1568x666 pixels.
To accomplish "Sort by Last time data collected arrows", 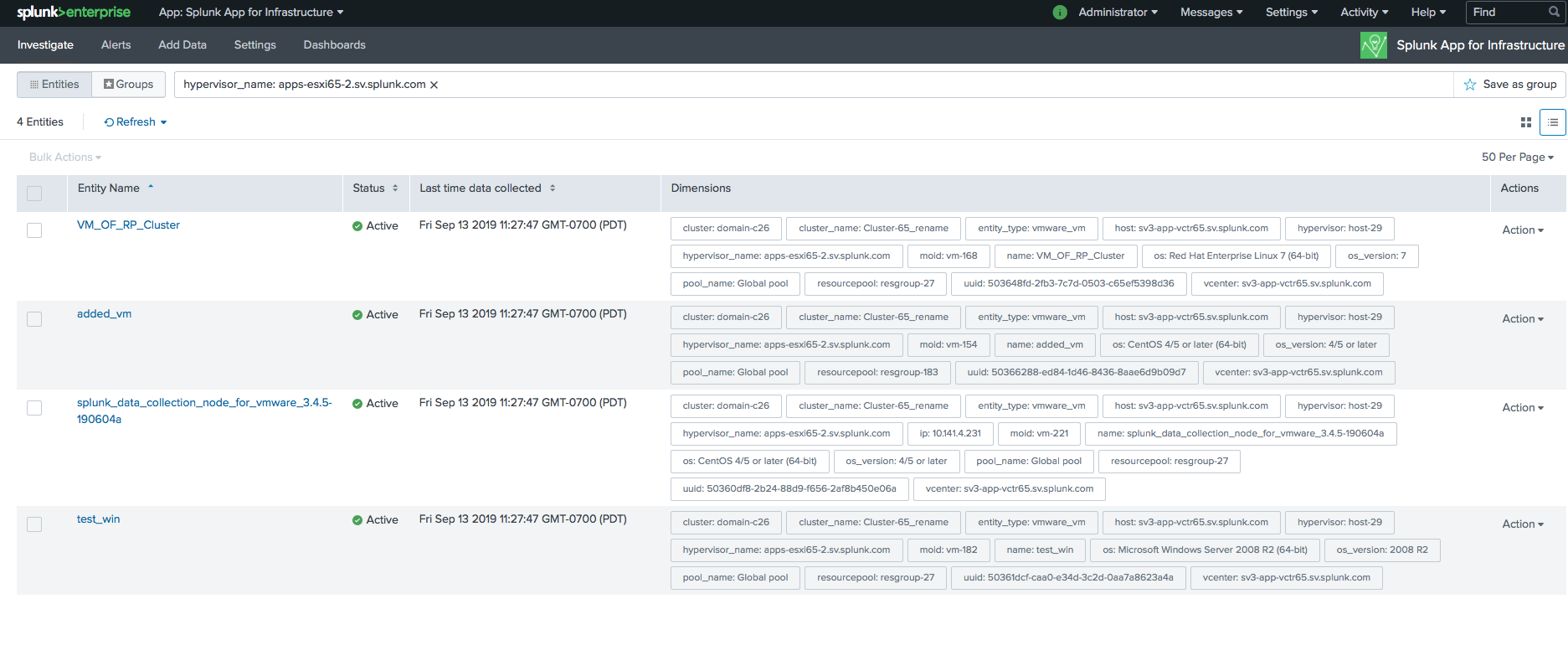I will tap(553, 188).
